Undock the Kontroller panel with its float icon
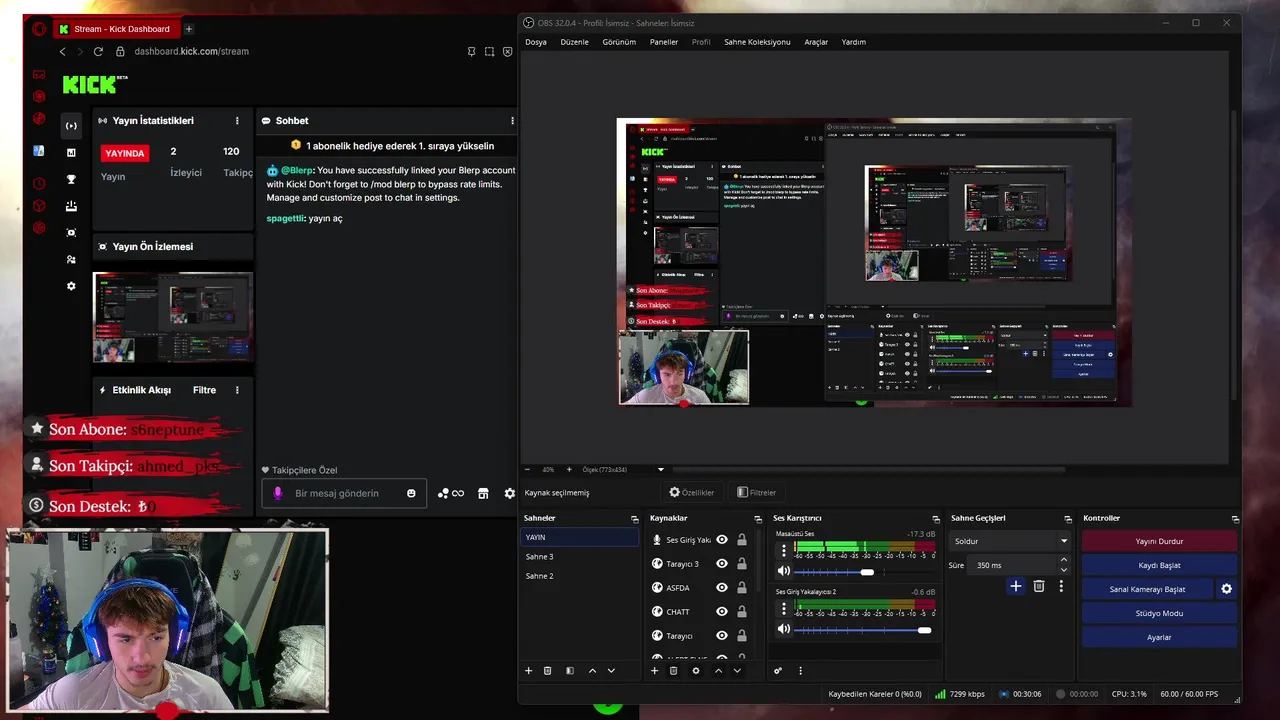This screenshot has height=720, width=1280. pyautogui.click(x=1235, y=519)
